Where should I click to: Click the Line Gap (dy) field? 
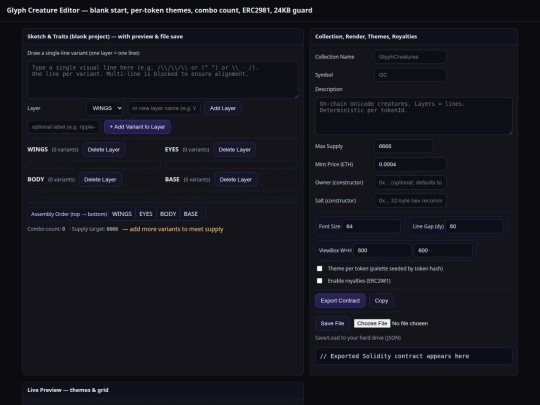(475, 226)
